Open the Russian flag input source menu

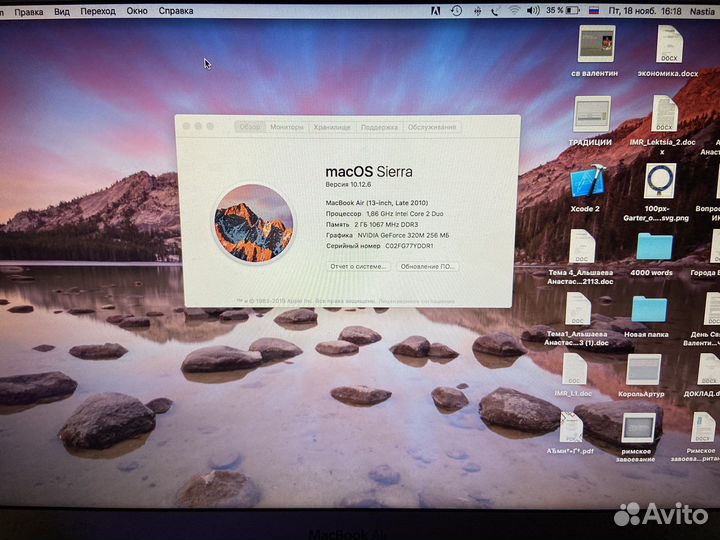[594, 11]
